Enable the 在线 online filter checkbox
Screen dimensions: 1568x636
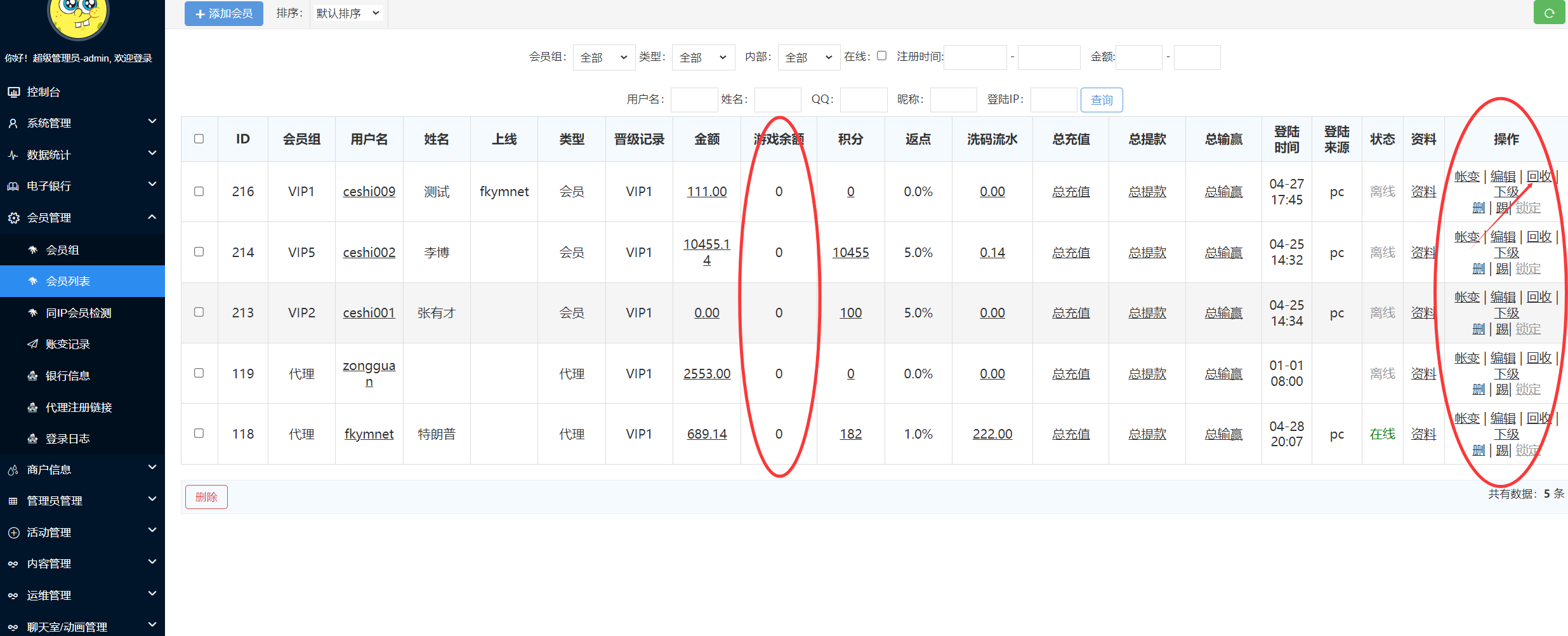pyautogui.click(x=881, y=56)
